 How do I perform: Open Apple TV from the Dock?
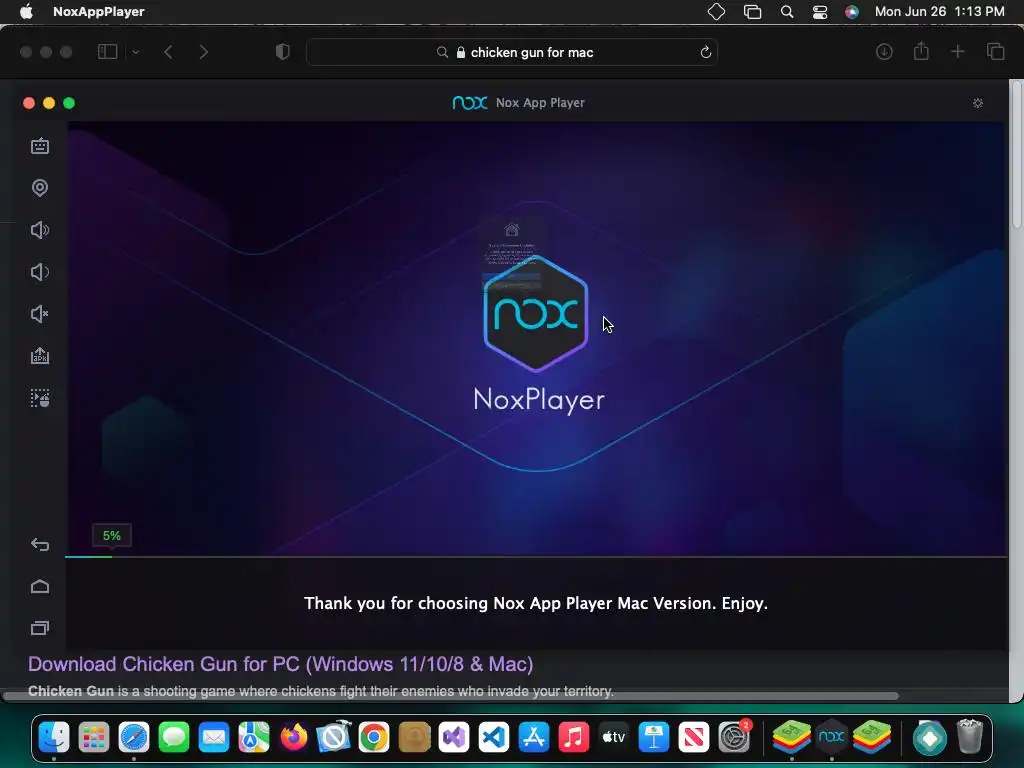pos(614,738)
